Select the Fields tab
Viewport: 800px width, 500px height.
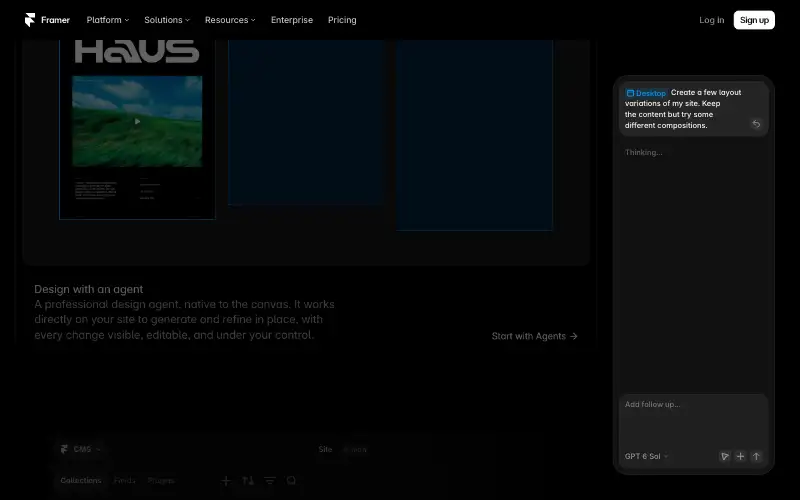pyautogui.click(x=124, y=481)
